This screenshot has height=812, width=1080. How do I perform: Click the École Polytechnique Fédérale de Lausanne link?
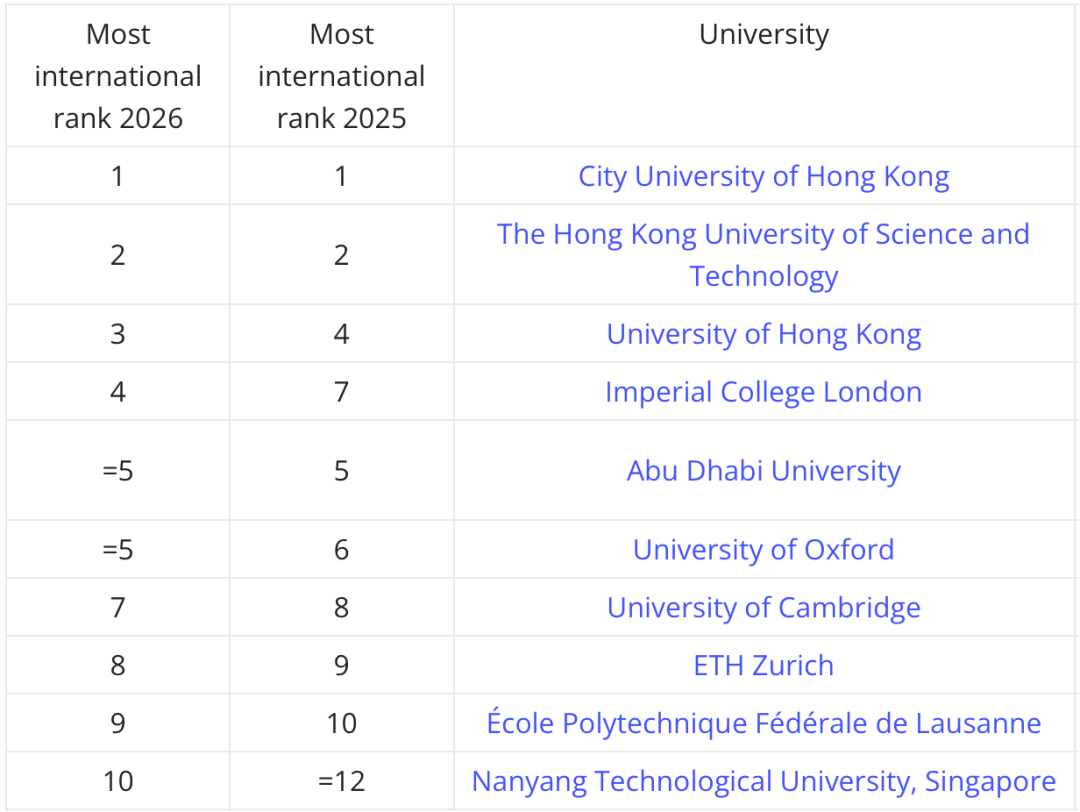click(x=763, y=724)
